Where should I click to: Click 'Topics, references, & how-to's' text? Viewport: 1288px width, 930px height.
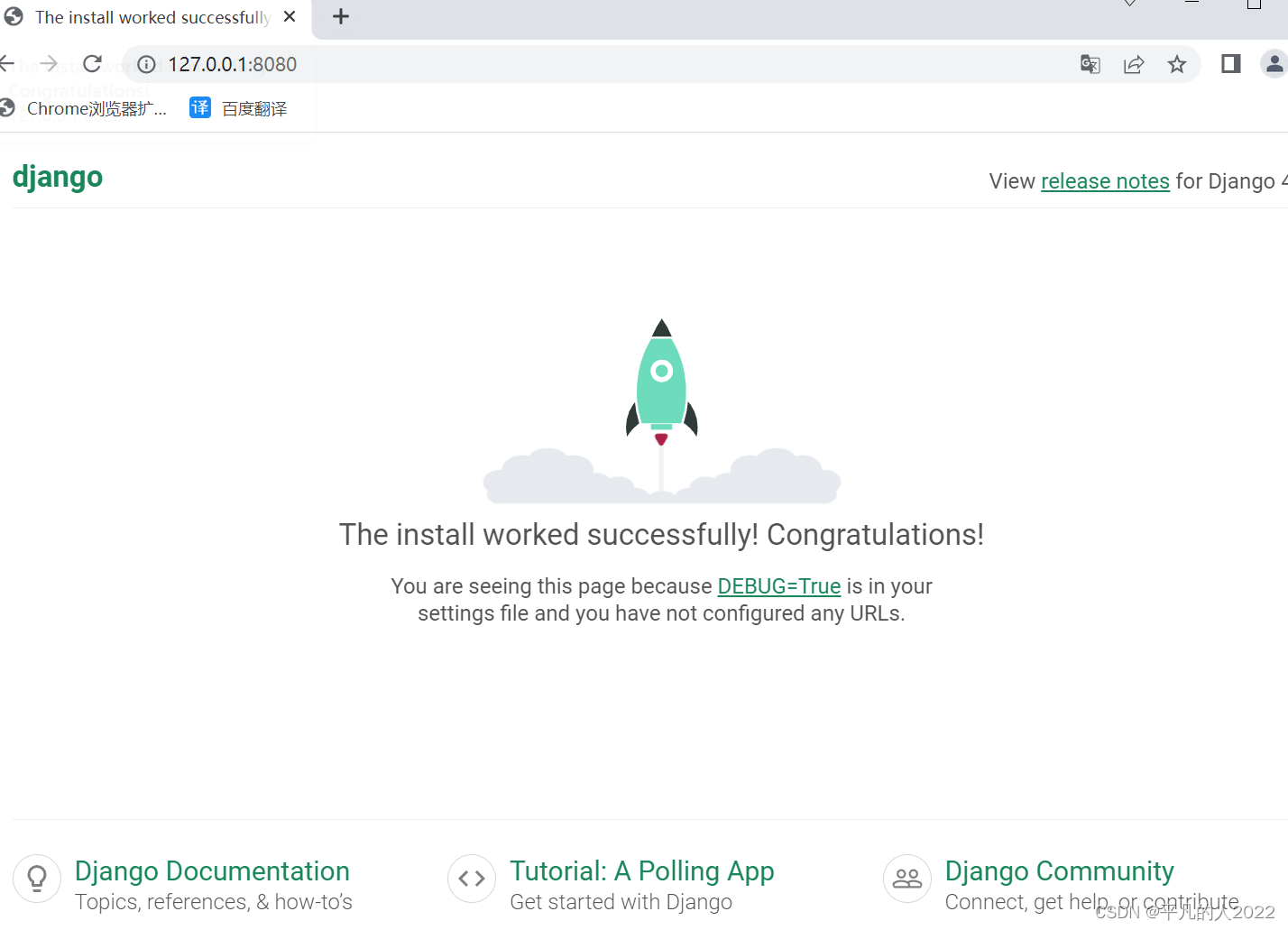(x=214, y=902)
